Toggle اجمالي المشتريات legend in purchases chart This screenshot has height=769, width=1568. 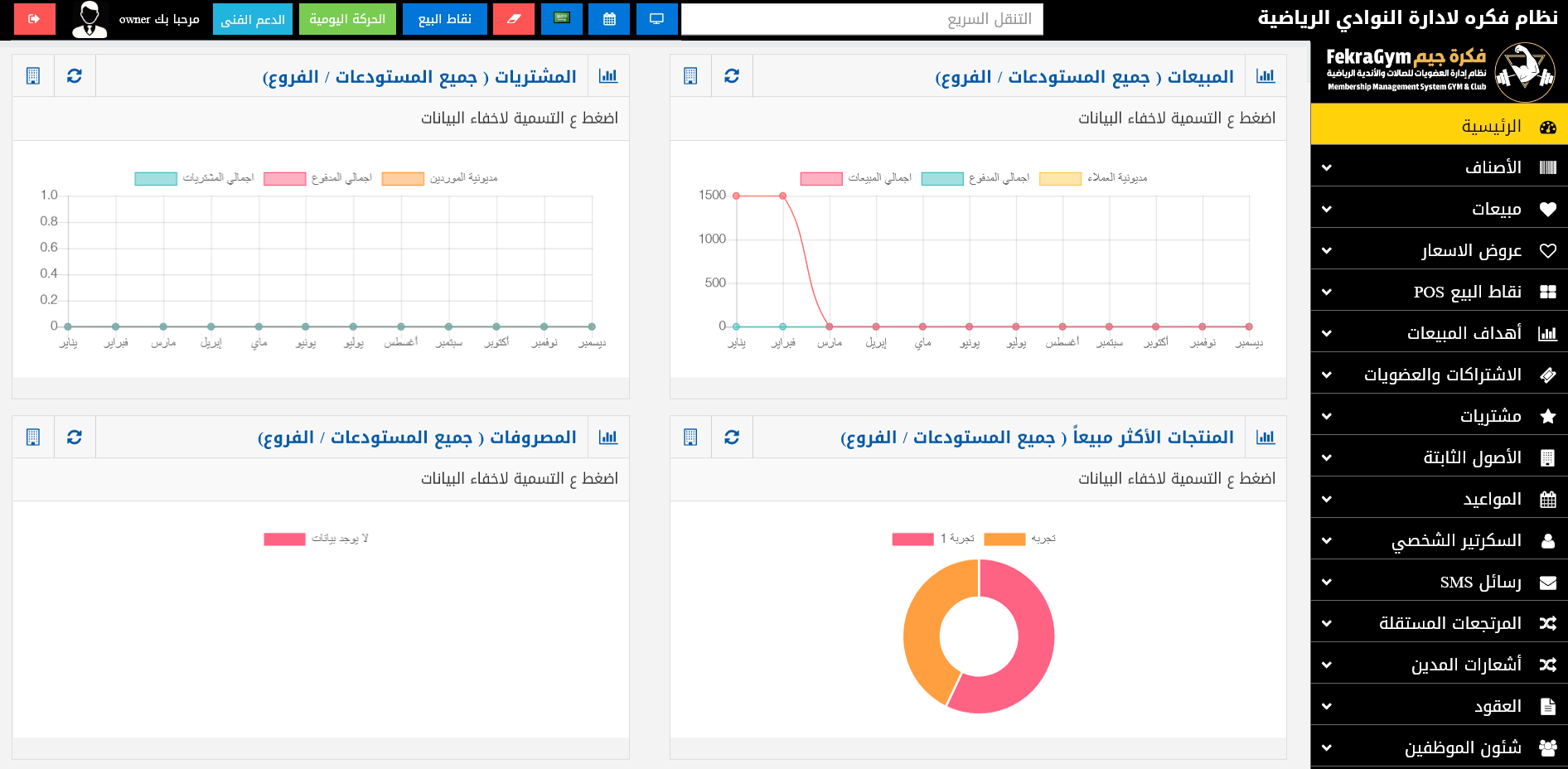(195, 178)
